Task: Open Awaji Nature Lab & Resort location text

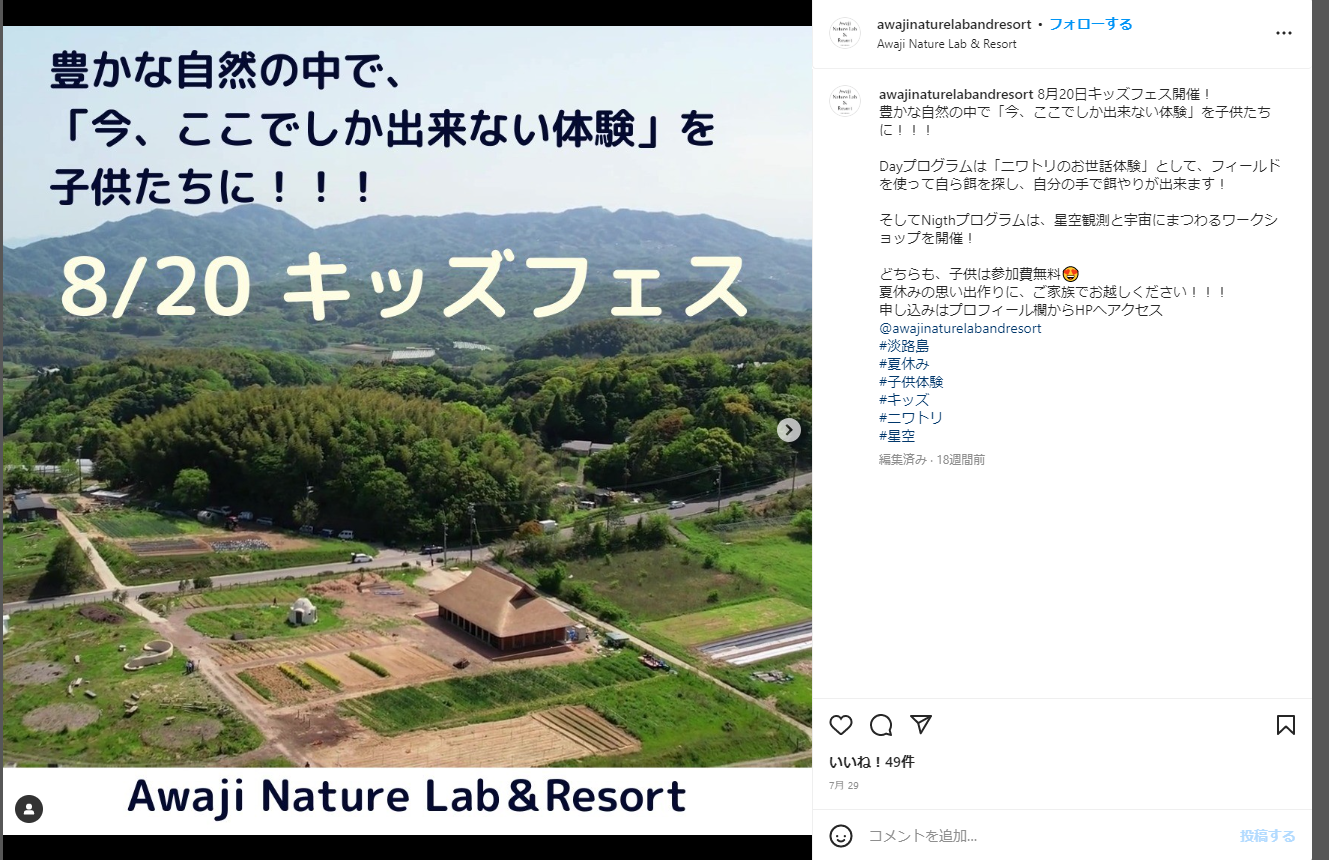Action: [x=946, y=44]
